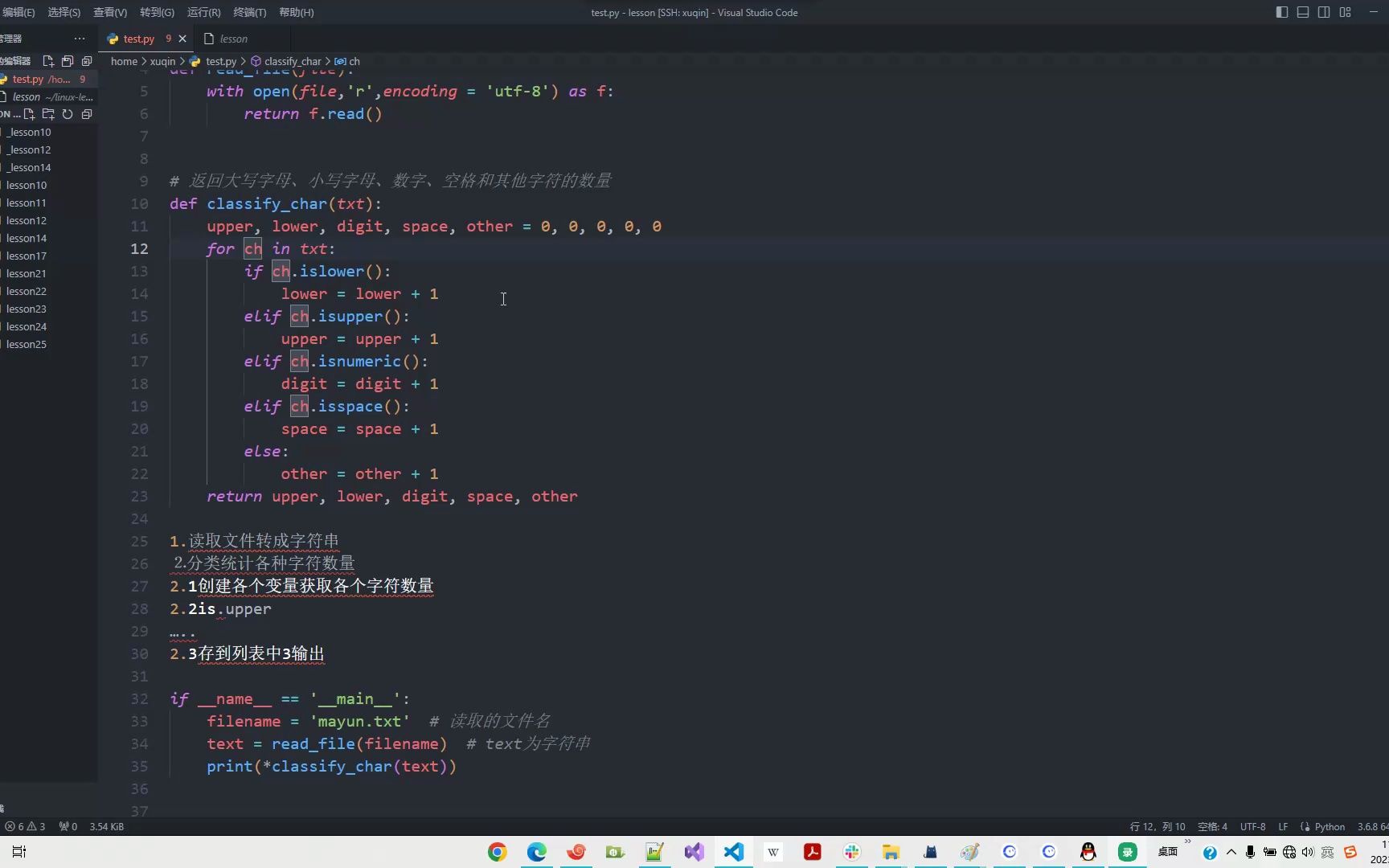
Task: Click the LF line ending selector
Action: coord(1283,826)
